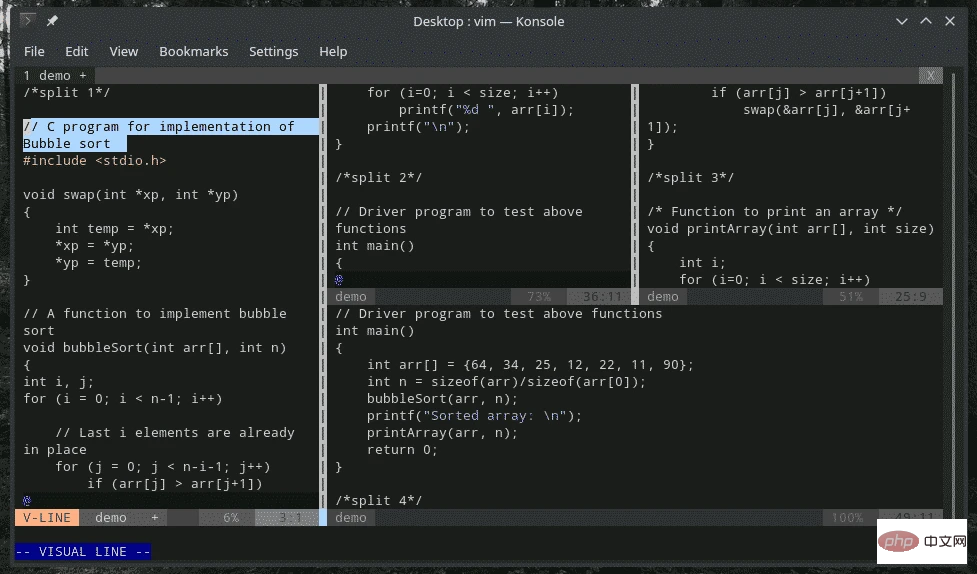The height and width of the screenshot is (574, 977).
Task: Select the '1 demo +' vim tab
Action: tap(55, 75)
